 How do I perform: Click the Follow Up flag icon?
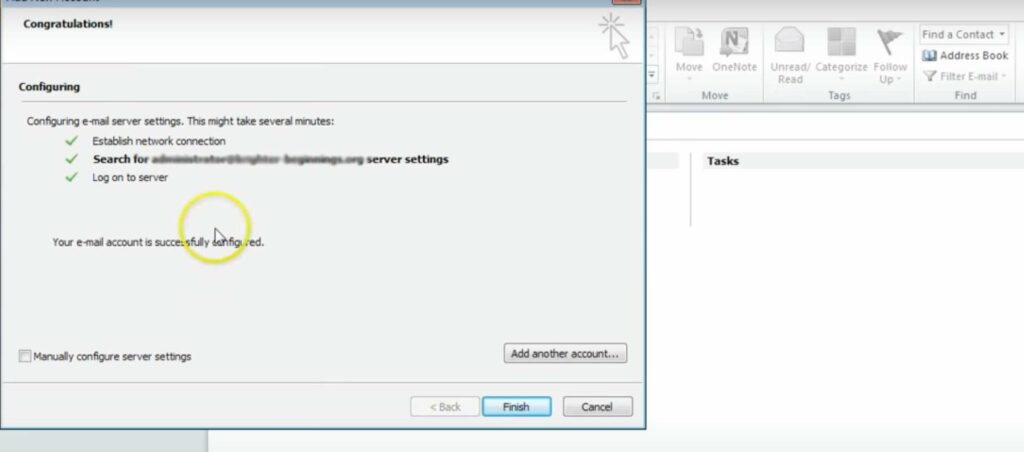pyautogui.click(x=889, y=42)
